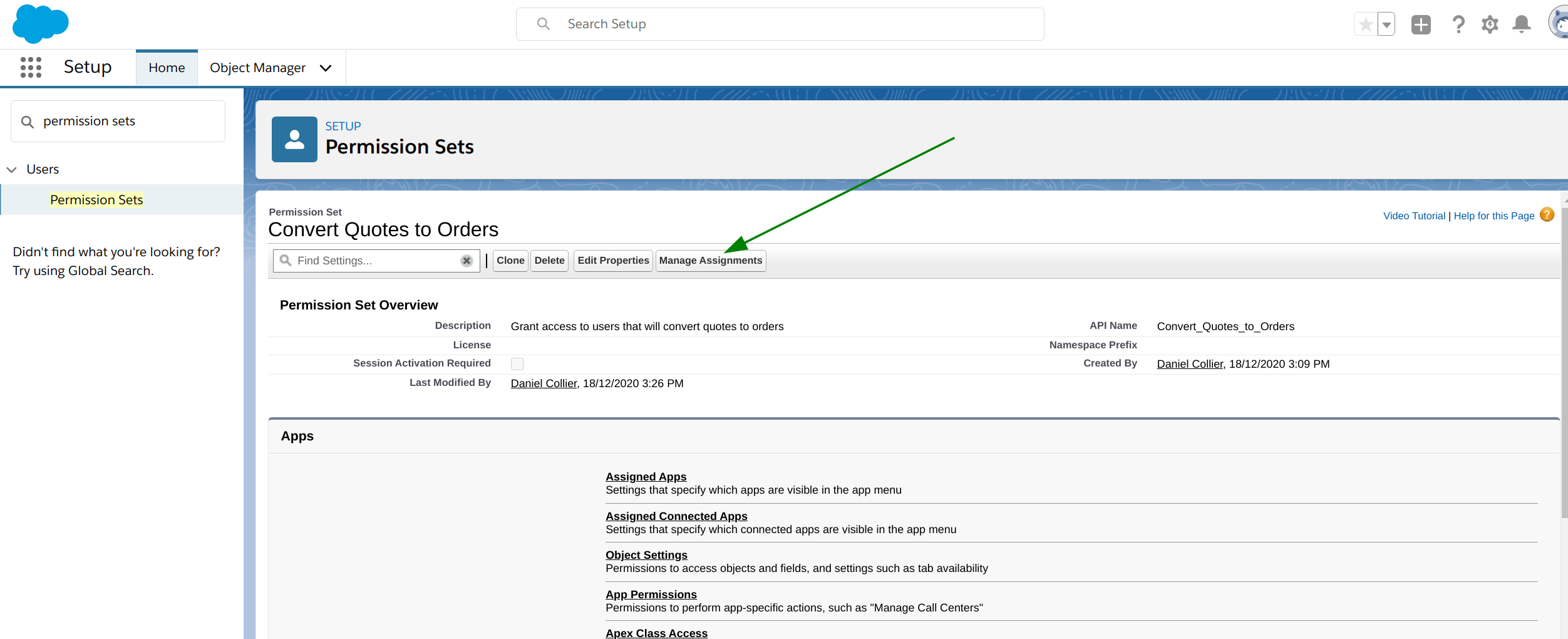Image resolution: width=1568 pixels, height=639 pixels.
Task: Open Help for this Page link
Action: click(x=1494, y=216)
